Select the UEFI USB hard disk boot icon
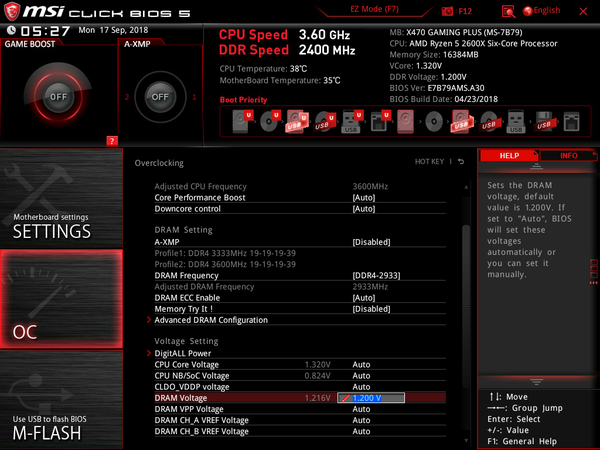Viewport: 600px width, 450px height. [x=298, y=122]
